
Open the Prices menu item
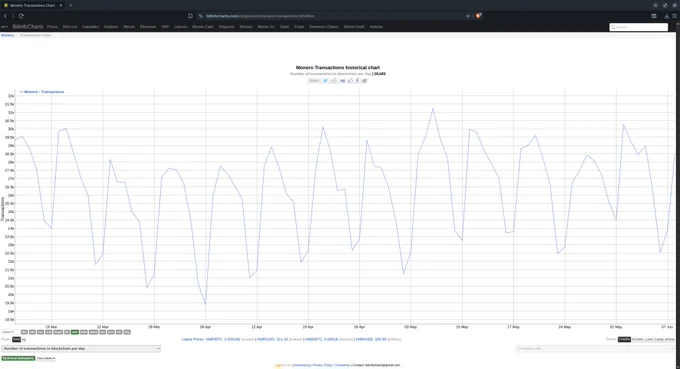[52, 27]
